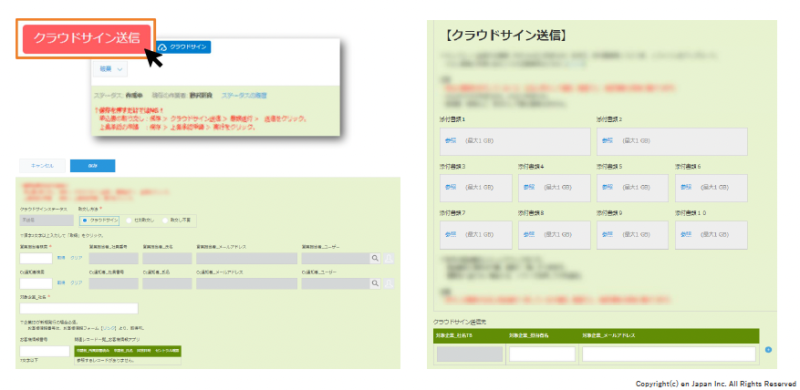Click 取得 link in 営業担当者 row
Screen dimensions: 800x390
[61, 258]
